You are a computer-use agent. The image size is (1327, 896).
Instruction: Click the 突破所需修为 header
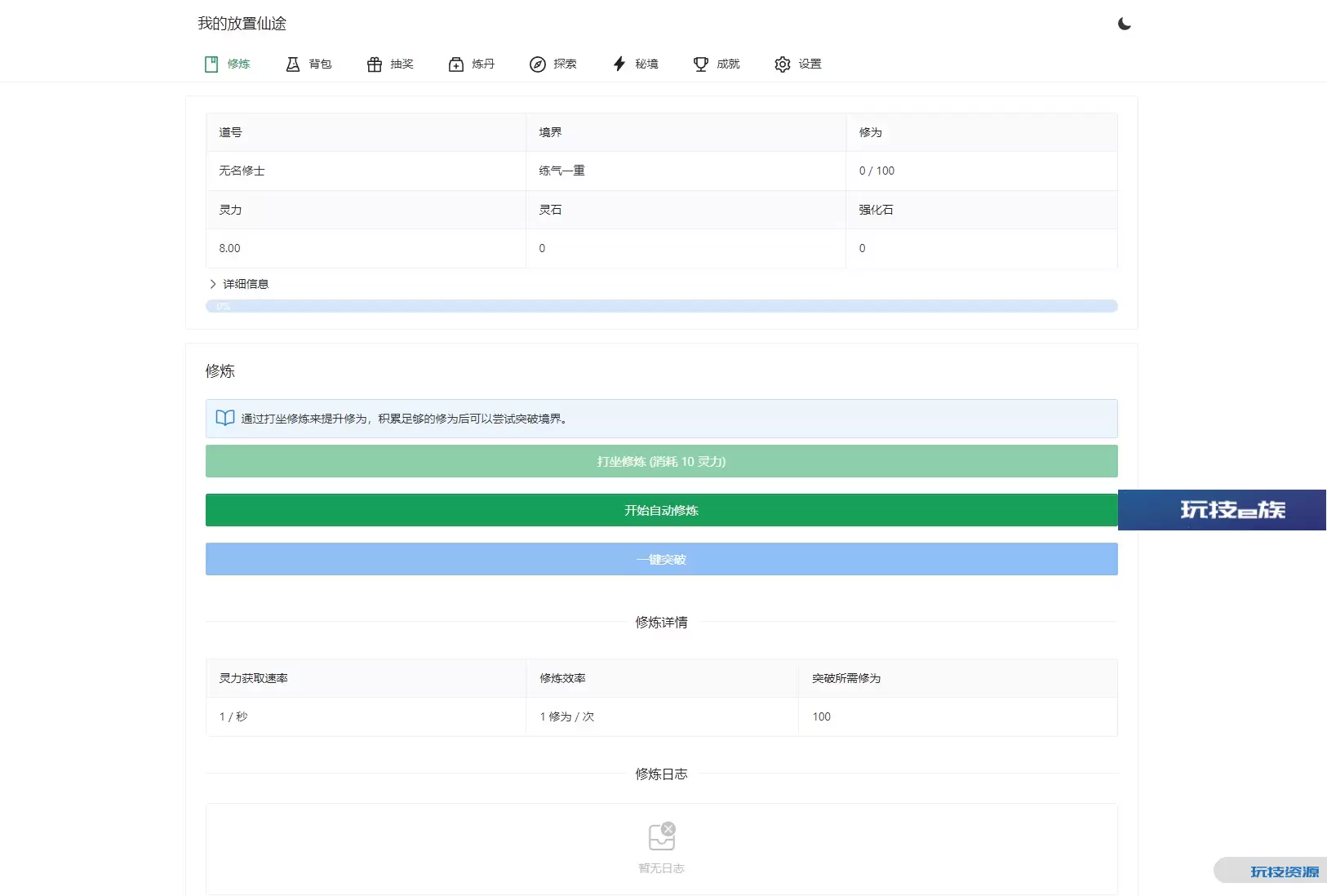coord(958,678)
